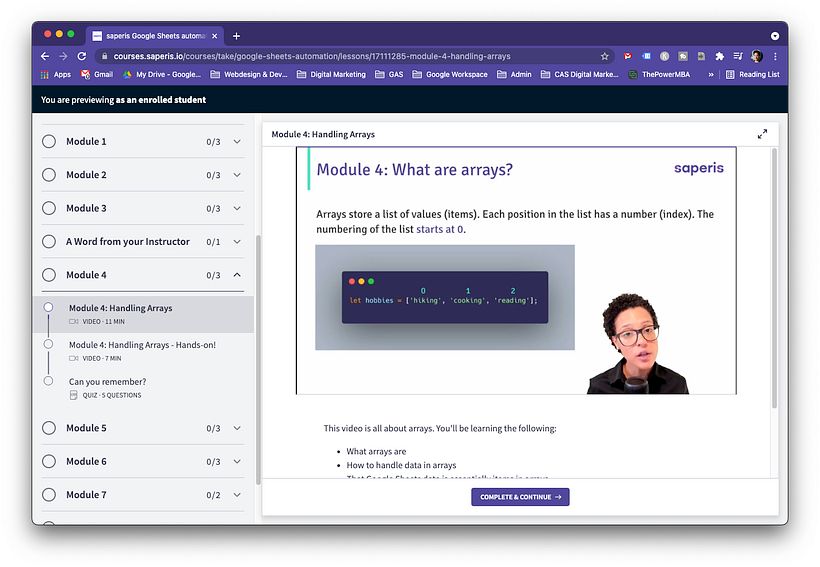Toggle the Module 1 completion circle
The height and width of the screenshot is (567, 820).
click(49, 142)
